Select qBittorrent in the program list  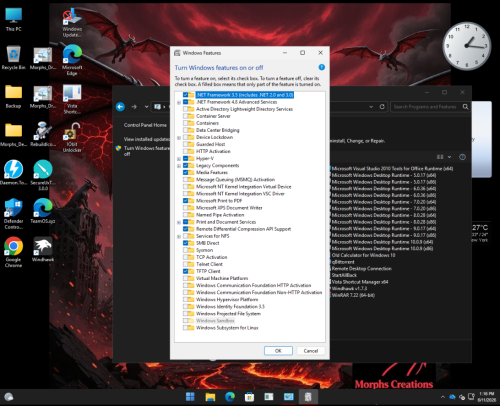pyautogui.click(x=343, y=262)
